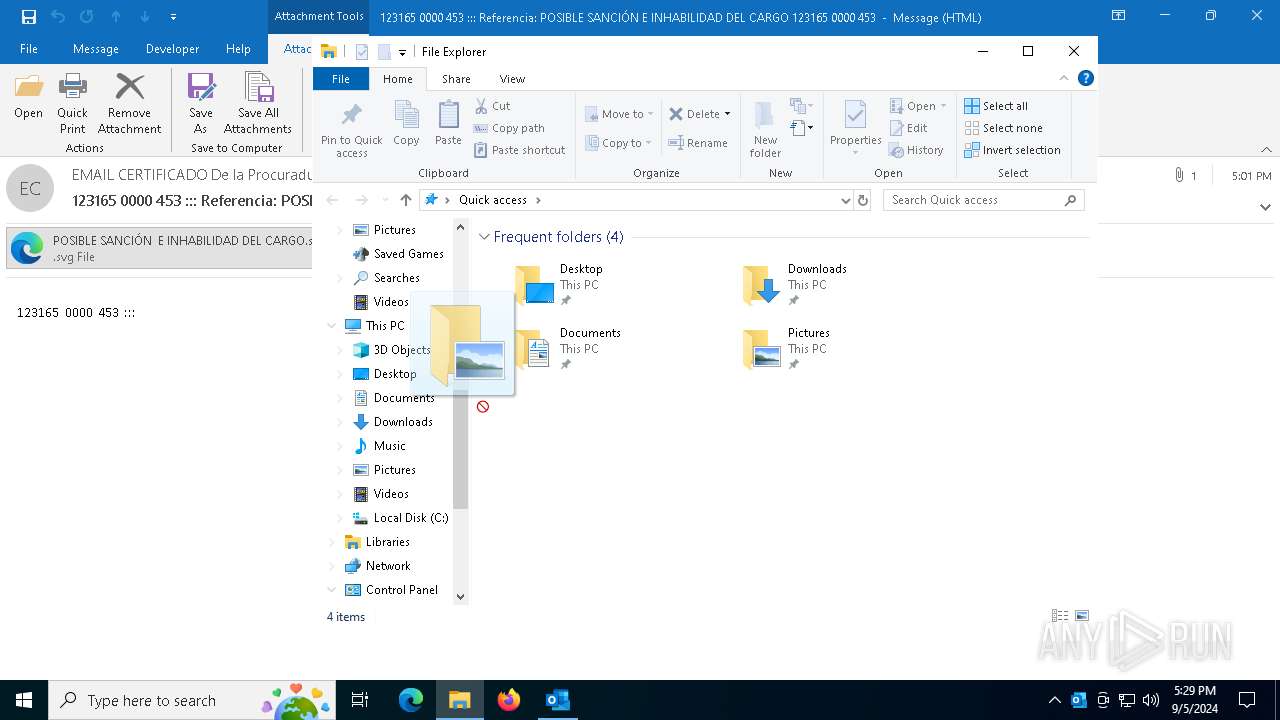The image size is (1280, 720).
Task: Click taskbar Type here to search box
Action: (192, 700)
